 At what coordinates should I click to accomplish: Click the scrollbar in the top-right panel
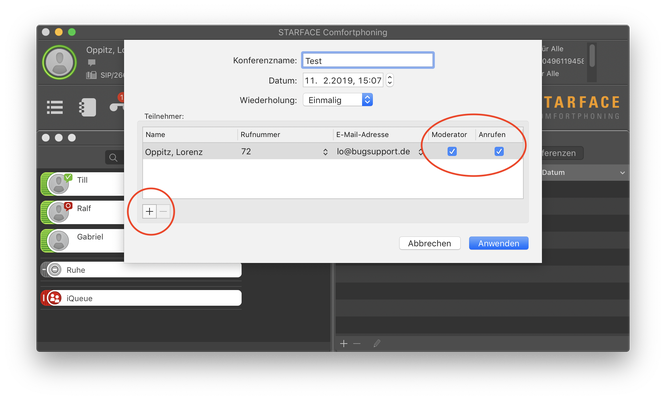click(592, 55)
